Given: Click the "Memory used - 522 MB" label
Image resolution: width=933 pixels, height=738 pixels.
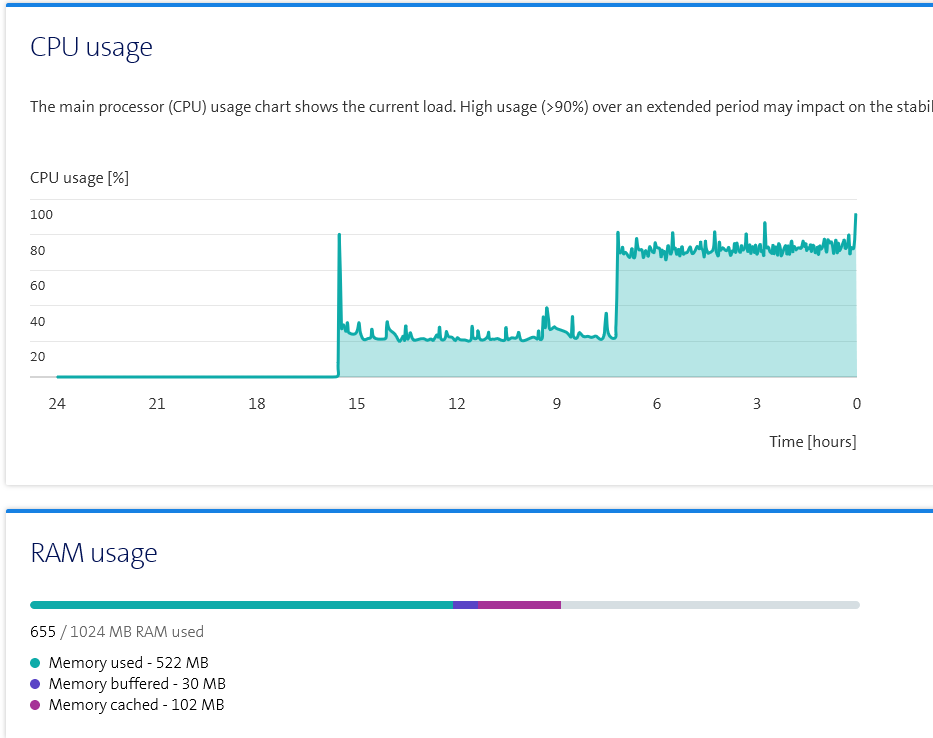Looking at the screenshot, I should [128, 663].
